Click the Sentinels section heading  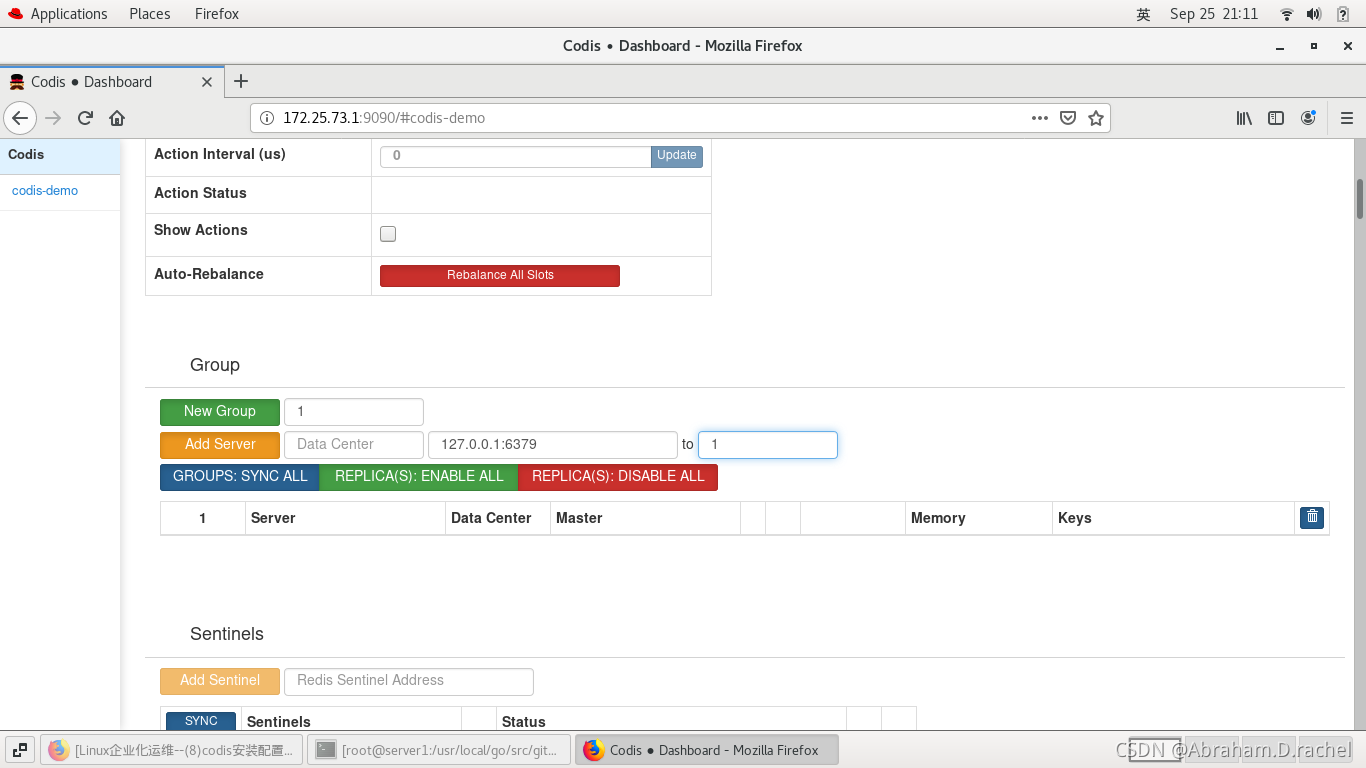227,634
